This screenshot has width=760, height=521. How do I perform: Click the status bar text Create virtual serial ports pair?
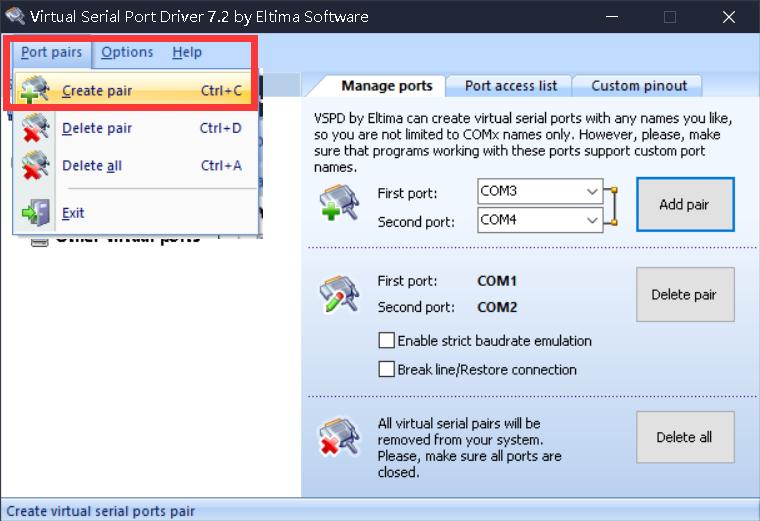[x=100, y=511]
